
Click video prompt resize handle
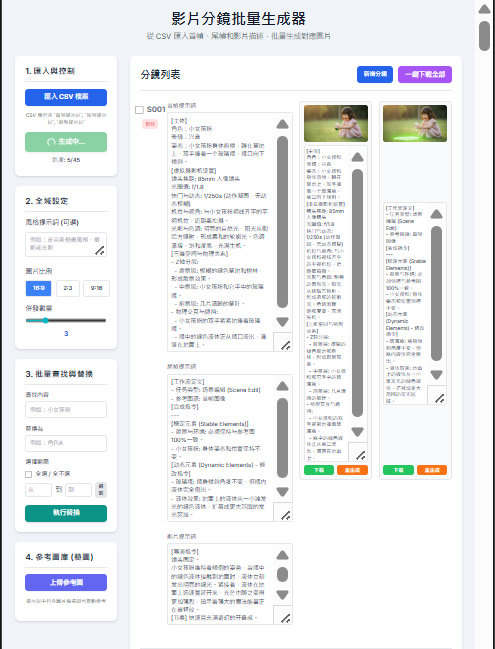[286, 619]
